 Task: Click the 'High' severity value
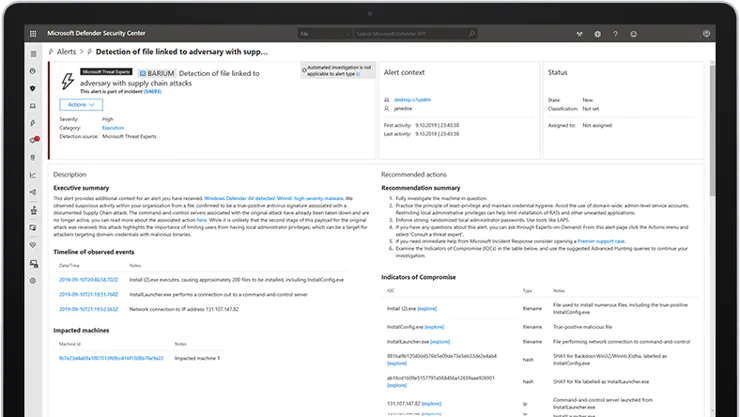tap(108, 119)
